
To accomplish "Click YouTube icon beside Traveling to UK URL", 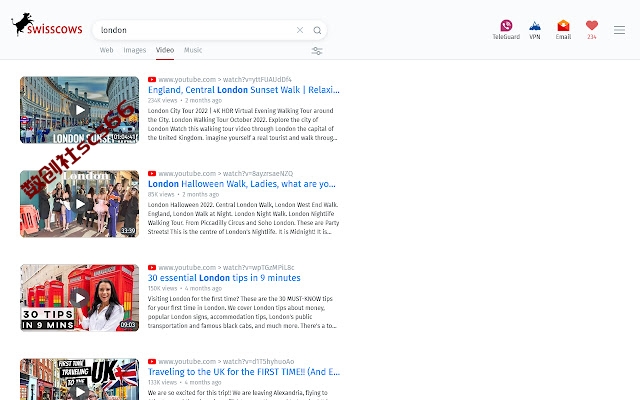I will tap(152, 361).
